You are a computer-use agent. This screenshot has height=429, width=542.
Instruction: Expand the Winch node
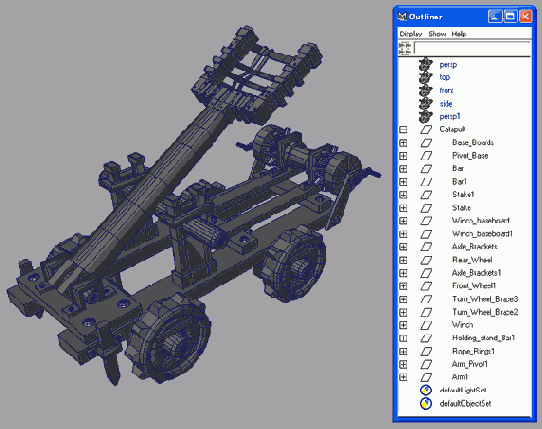click(403, 325)
